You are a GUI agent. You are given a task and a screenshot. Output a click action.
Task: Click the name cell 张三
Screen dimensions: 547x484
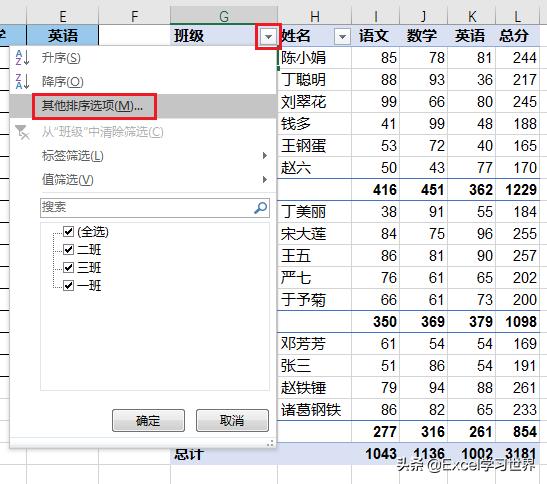(315, 366)
